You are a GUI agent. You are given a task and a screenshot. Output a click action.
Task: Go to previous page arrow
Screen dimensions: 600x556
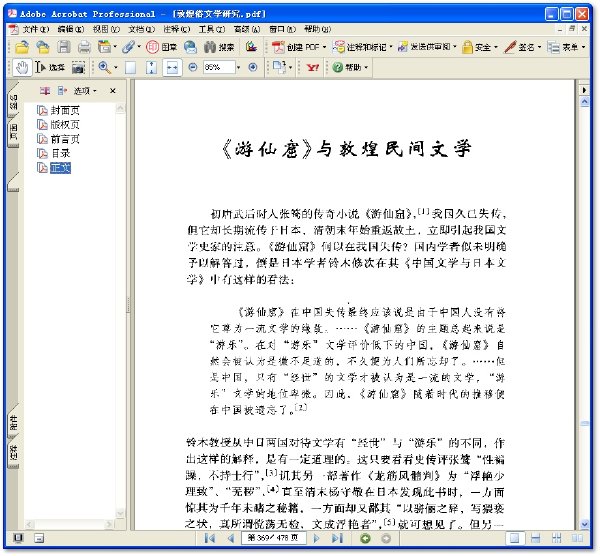click(x=231, y=538)
